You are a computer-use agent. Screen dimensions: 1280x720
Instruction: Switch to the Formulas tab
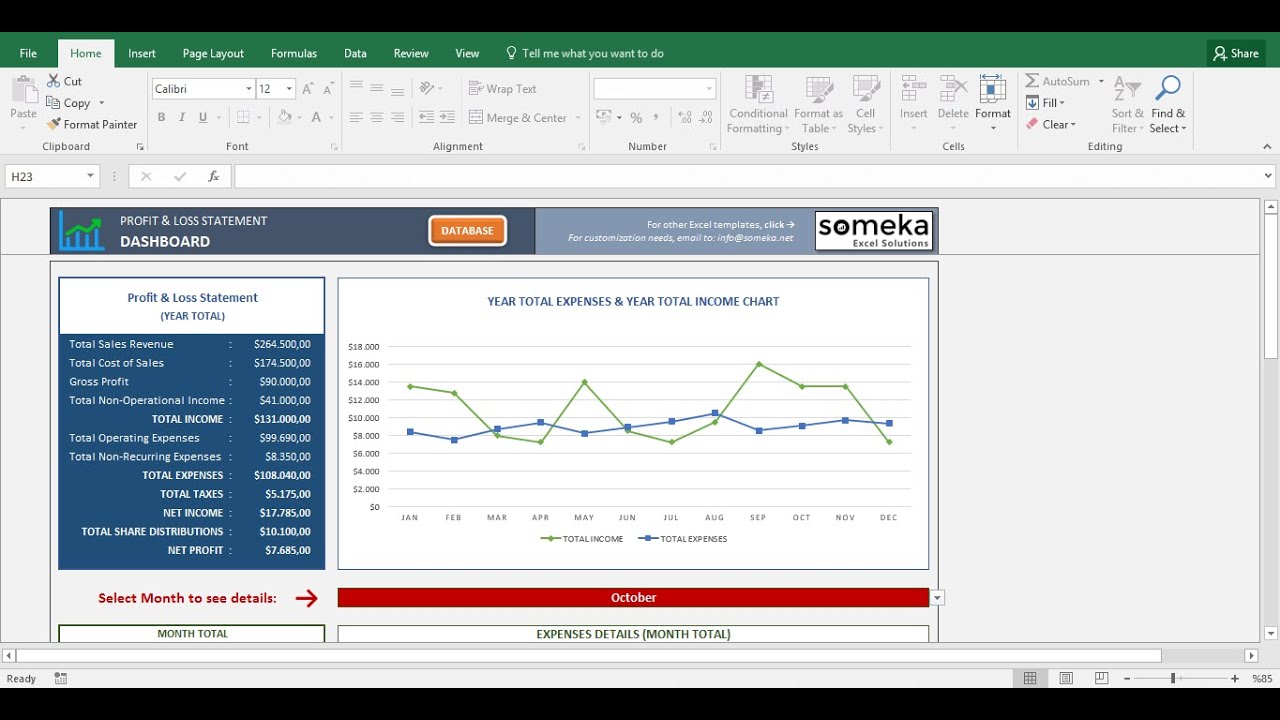pyautogui.click(x=294, y=53)
